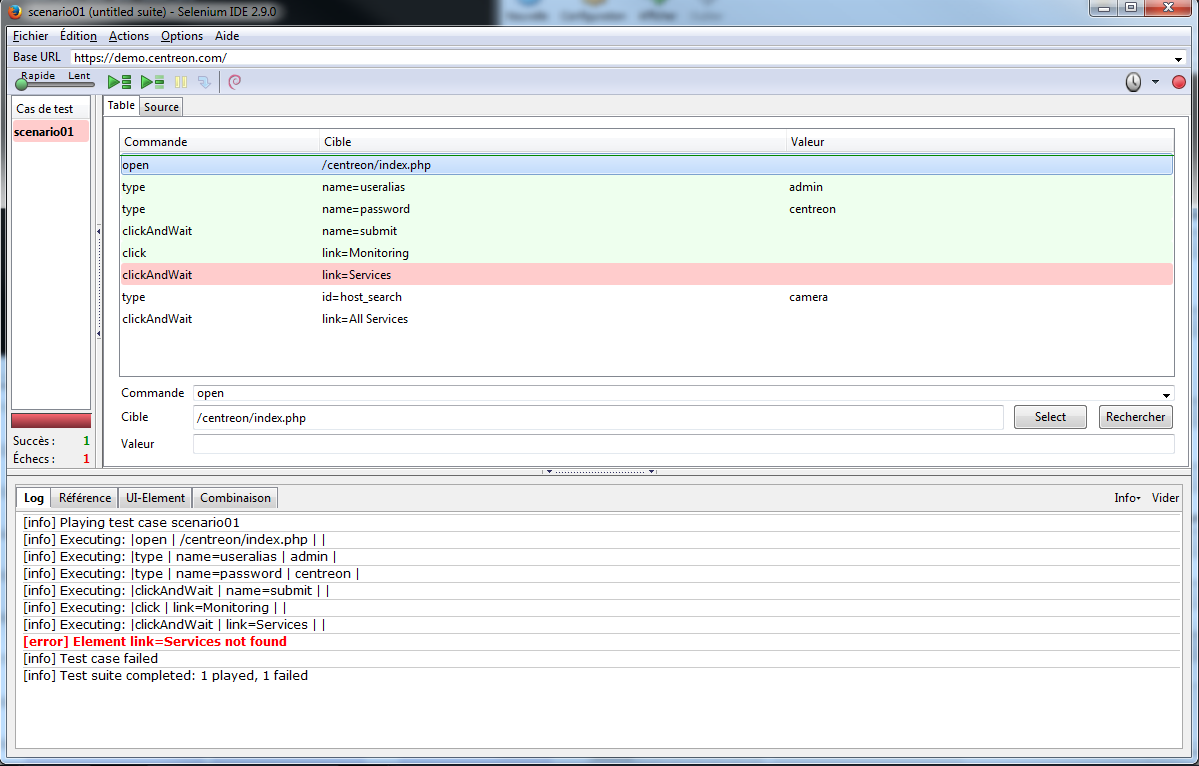The width and height of the screenshot is (1199, 766).
Task: Play the entire test suite
Action: [119, 82]
